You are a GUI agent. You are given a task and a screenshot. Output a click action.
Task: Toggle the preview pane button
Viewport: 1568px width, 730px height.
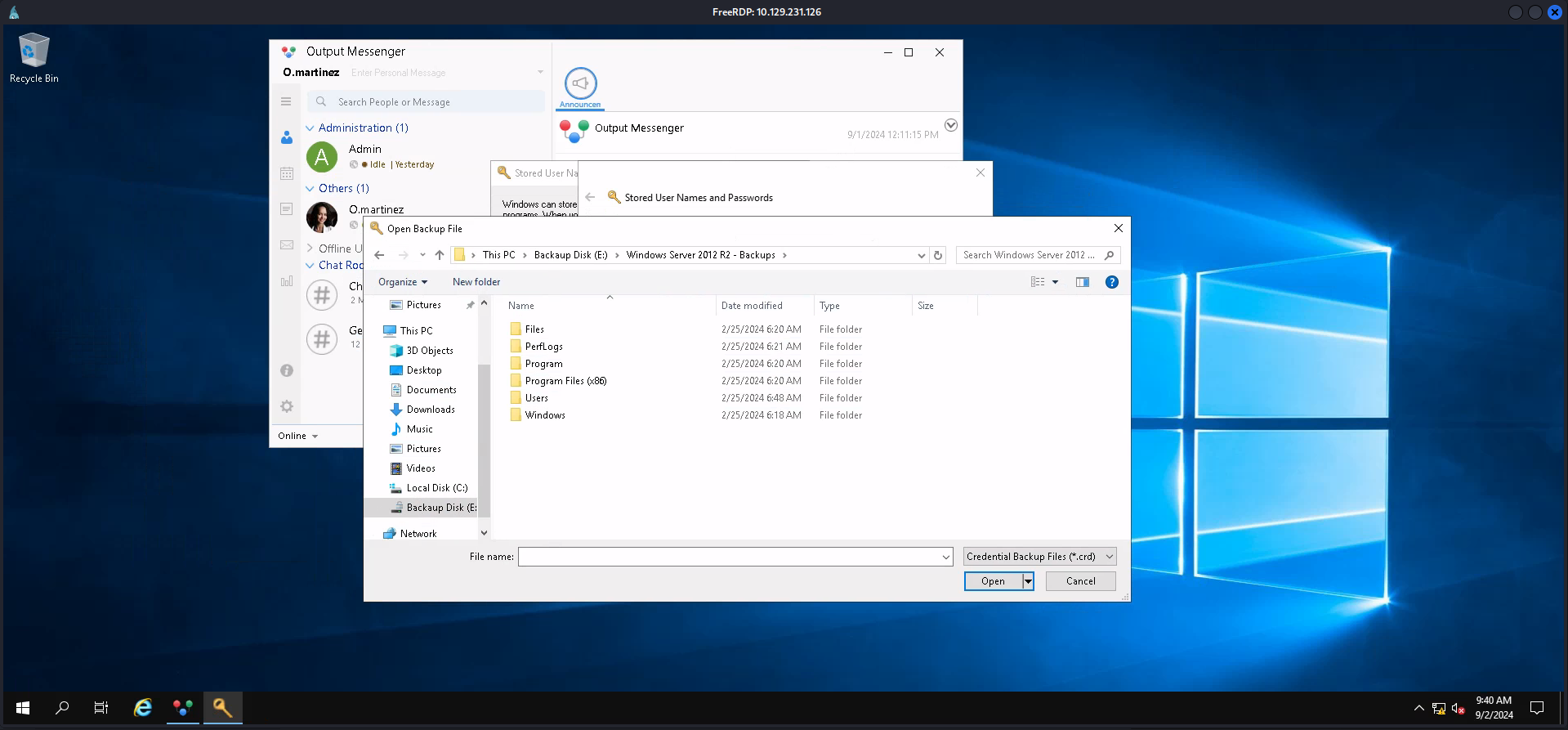(x=1083, y=282)
